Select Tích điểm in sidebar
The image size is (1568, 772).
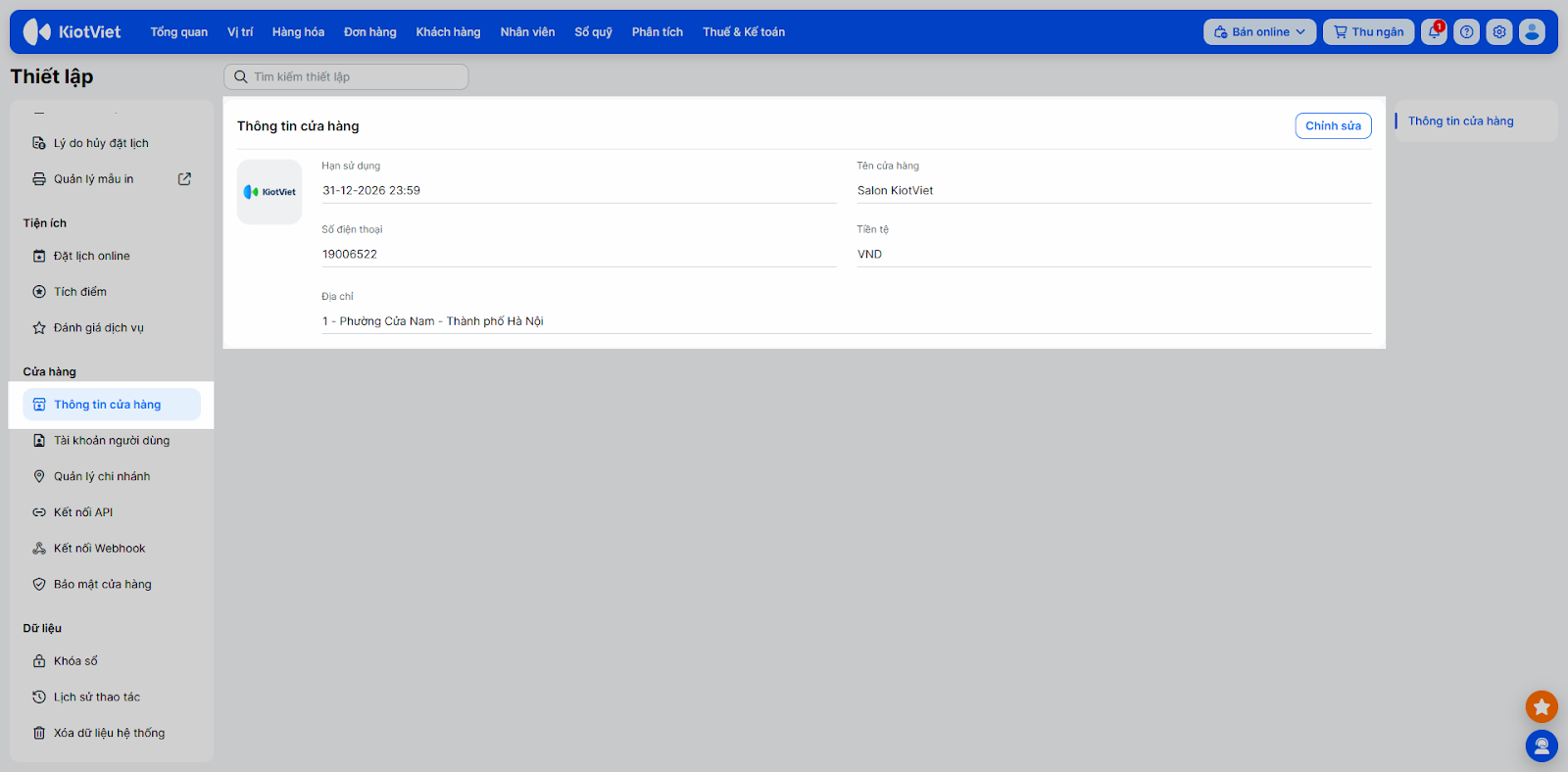112,292
